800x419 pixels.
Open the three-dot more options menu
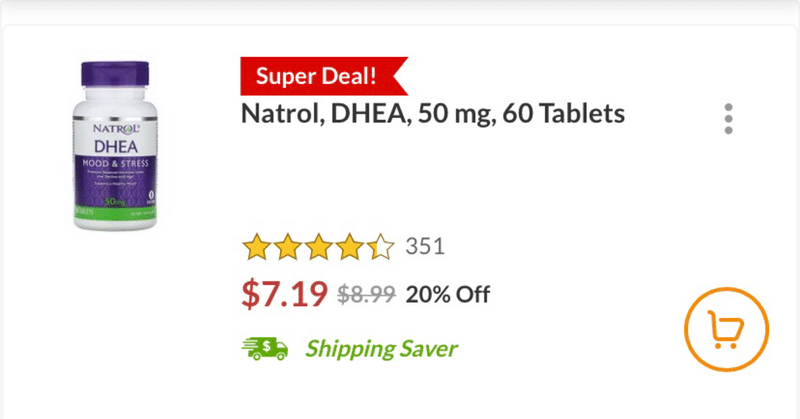coord(729,118)
